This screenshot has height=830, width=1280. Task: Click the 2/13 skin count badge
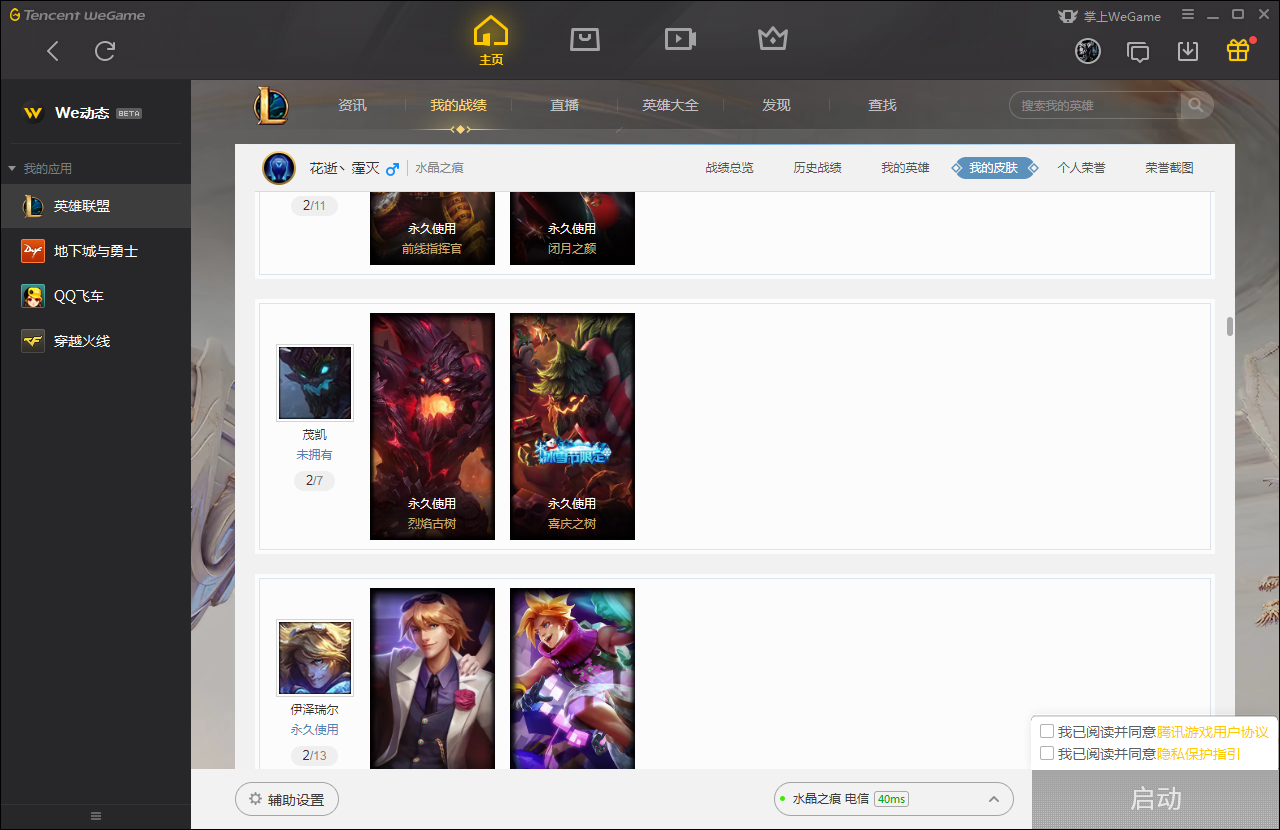coord(314,756)
